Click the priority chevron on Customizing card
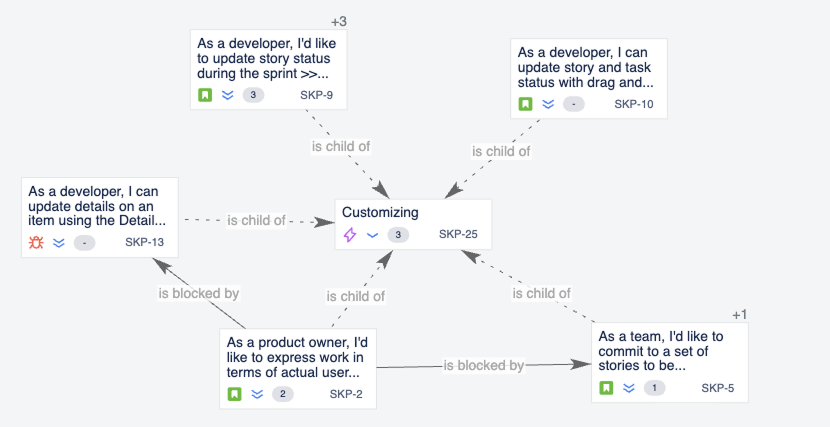Image resolution: width=830 pixels, height=427 pixels. pyautogui.click(x=373, y=235)
